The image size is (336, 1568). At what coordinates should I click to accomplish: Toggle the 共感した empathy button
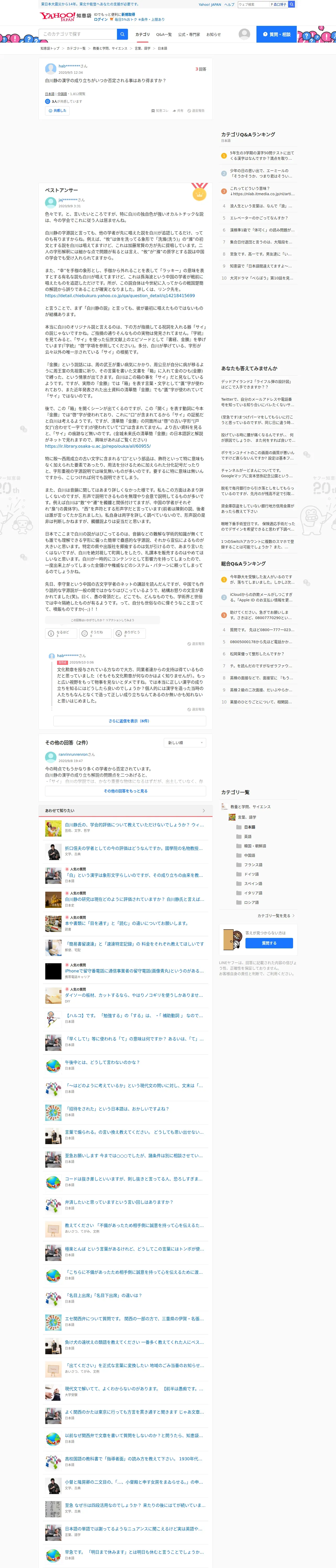(57, 111)
